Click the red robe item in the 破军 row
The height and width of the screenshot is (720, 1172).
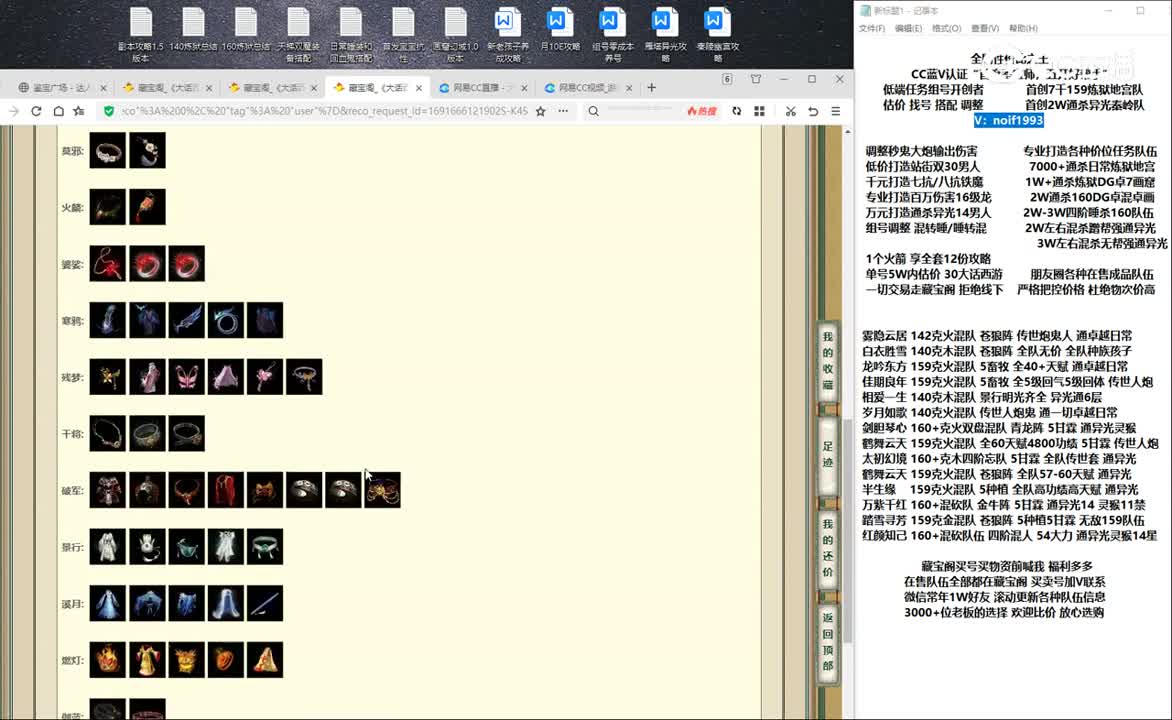click(226, 490)
